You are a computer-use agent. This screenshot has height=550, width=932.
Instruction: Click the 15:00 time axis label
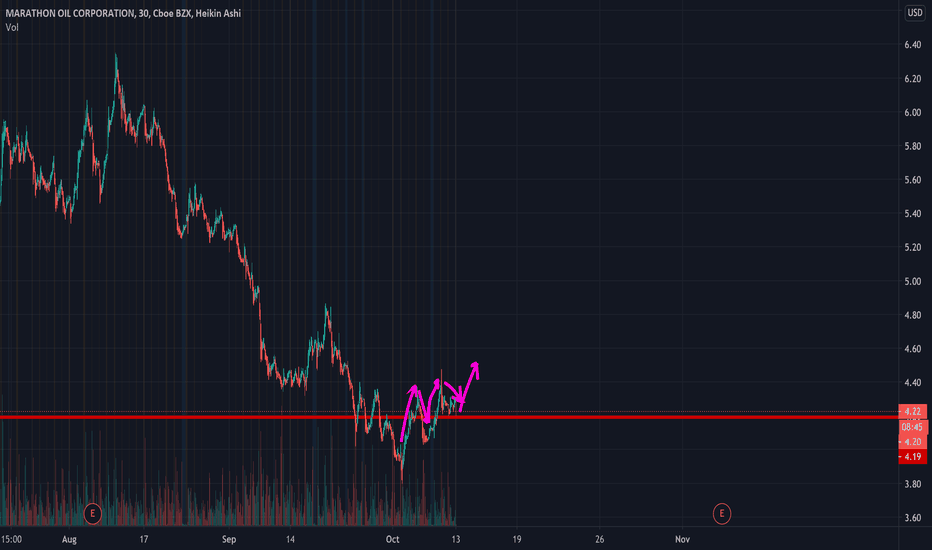pyautogui.click(x=11, y=539)
